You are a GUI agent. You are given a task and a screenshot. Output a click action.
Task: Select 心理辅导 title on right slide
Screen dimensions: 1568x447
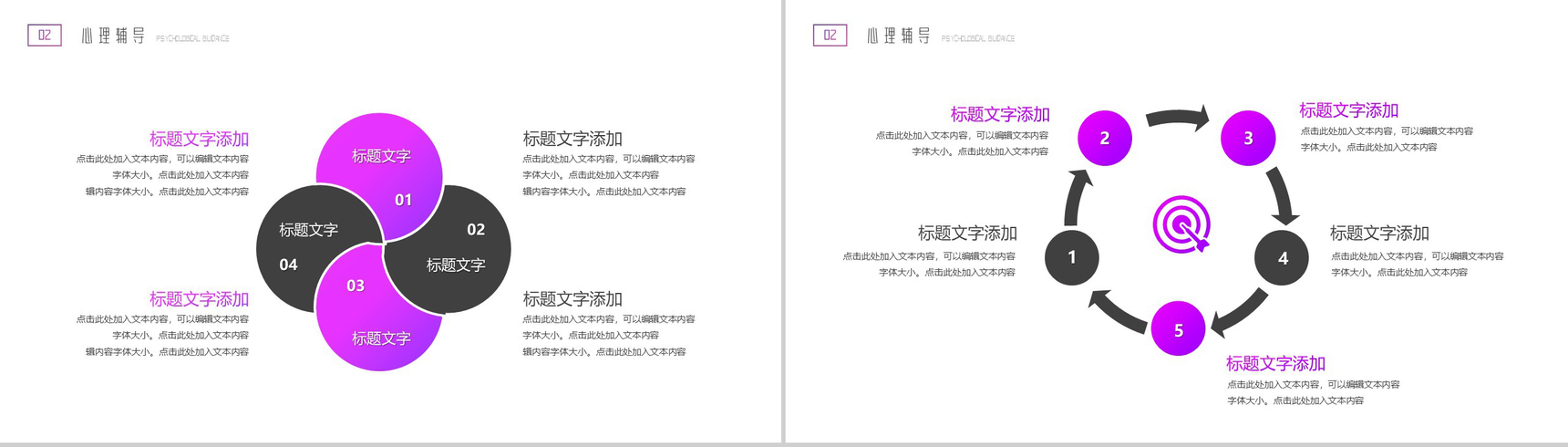pyautogui.click(x=899, y=36)
